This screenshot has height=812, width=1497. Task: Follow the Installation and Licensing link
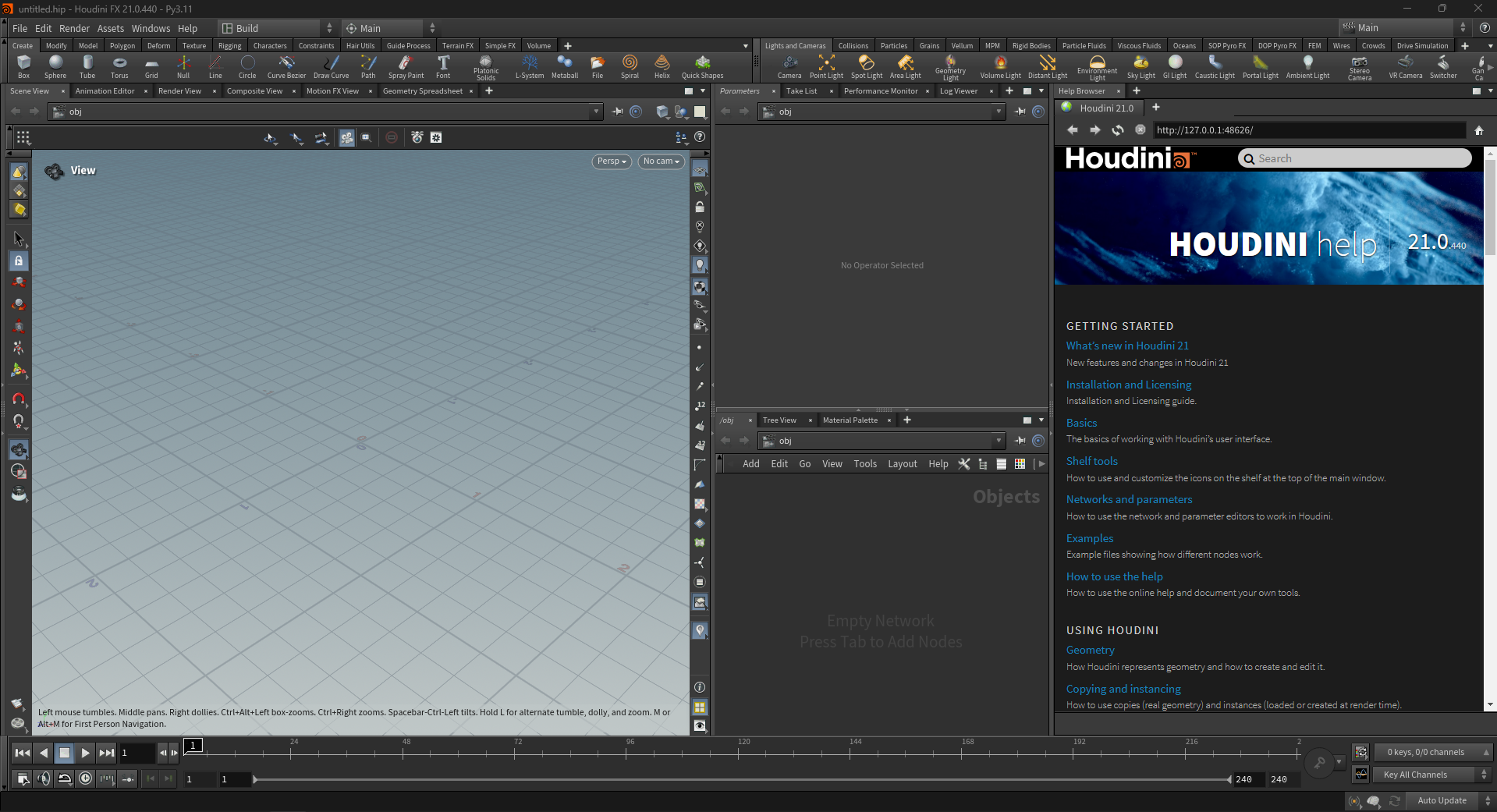click(1129, 385)
